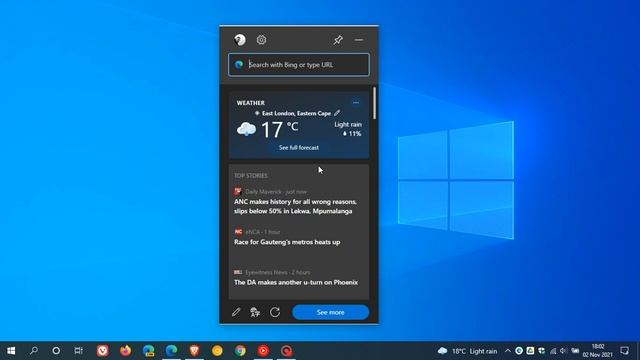The height and width of the screenshot is (360, 640).
Task: Launch Vivaldi browser from taskbar
Action: [102, 351]
